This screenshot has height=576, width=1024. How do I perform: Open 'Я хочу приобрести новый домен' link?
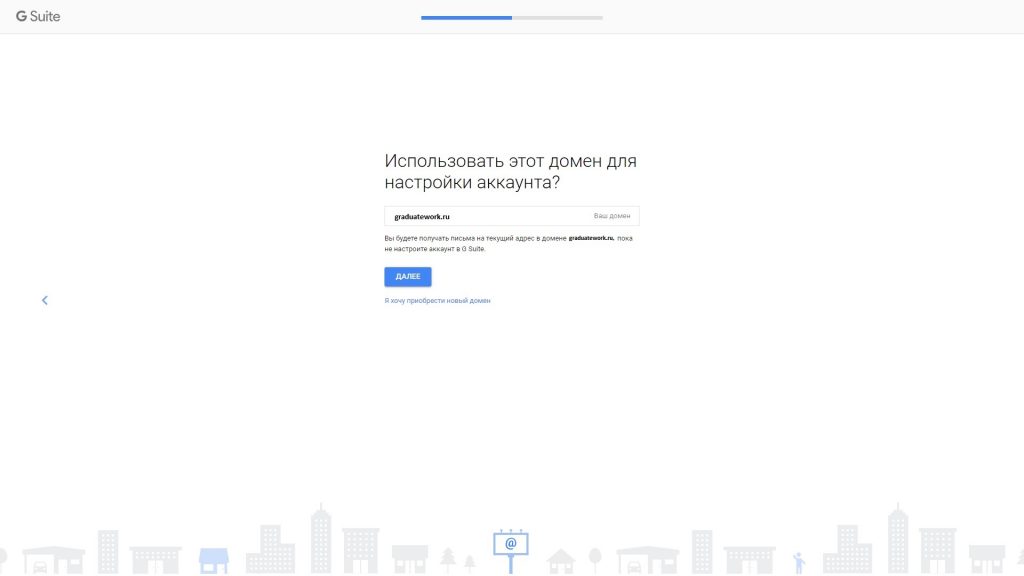[437, 300]
